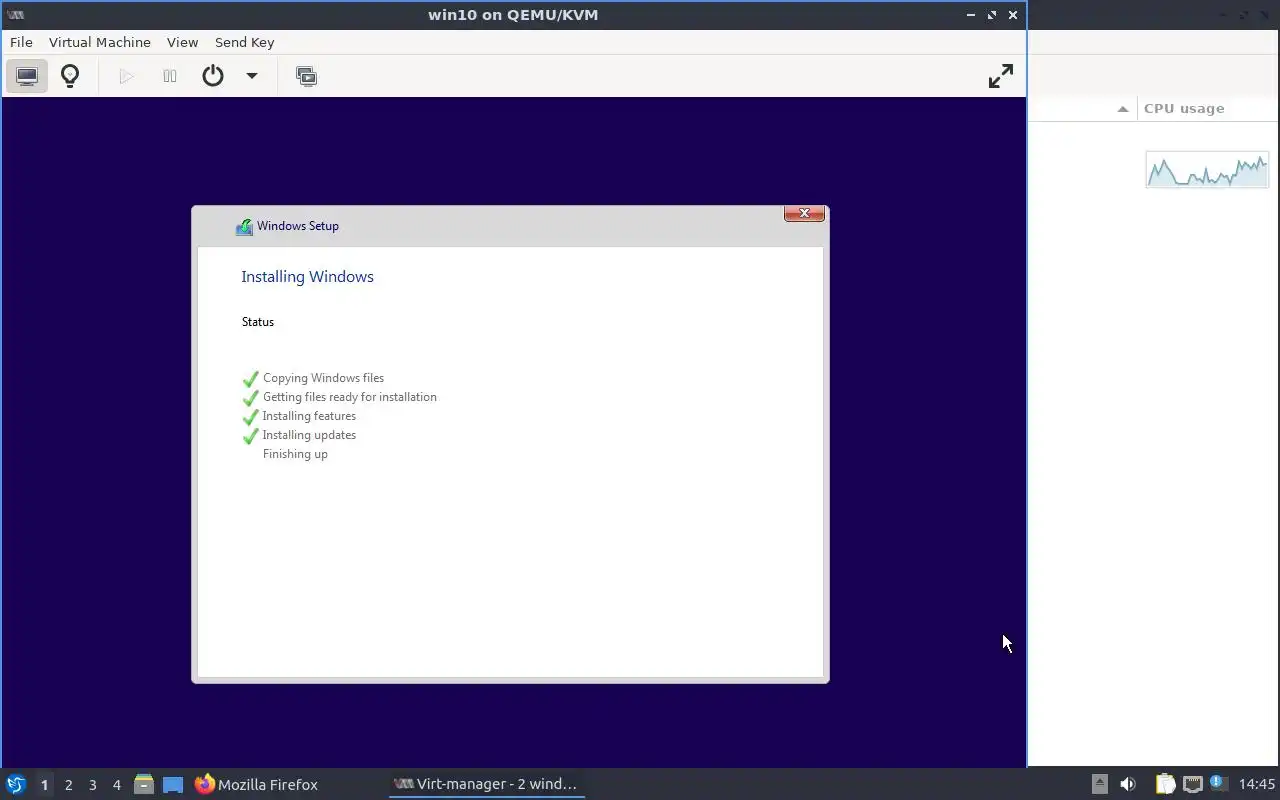Screen dimensions: 1280x800
Task: Open the shutdown options dropdown arrow
Action: coord(252,76)
